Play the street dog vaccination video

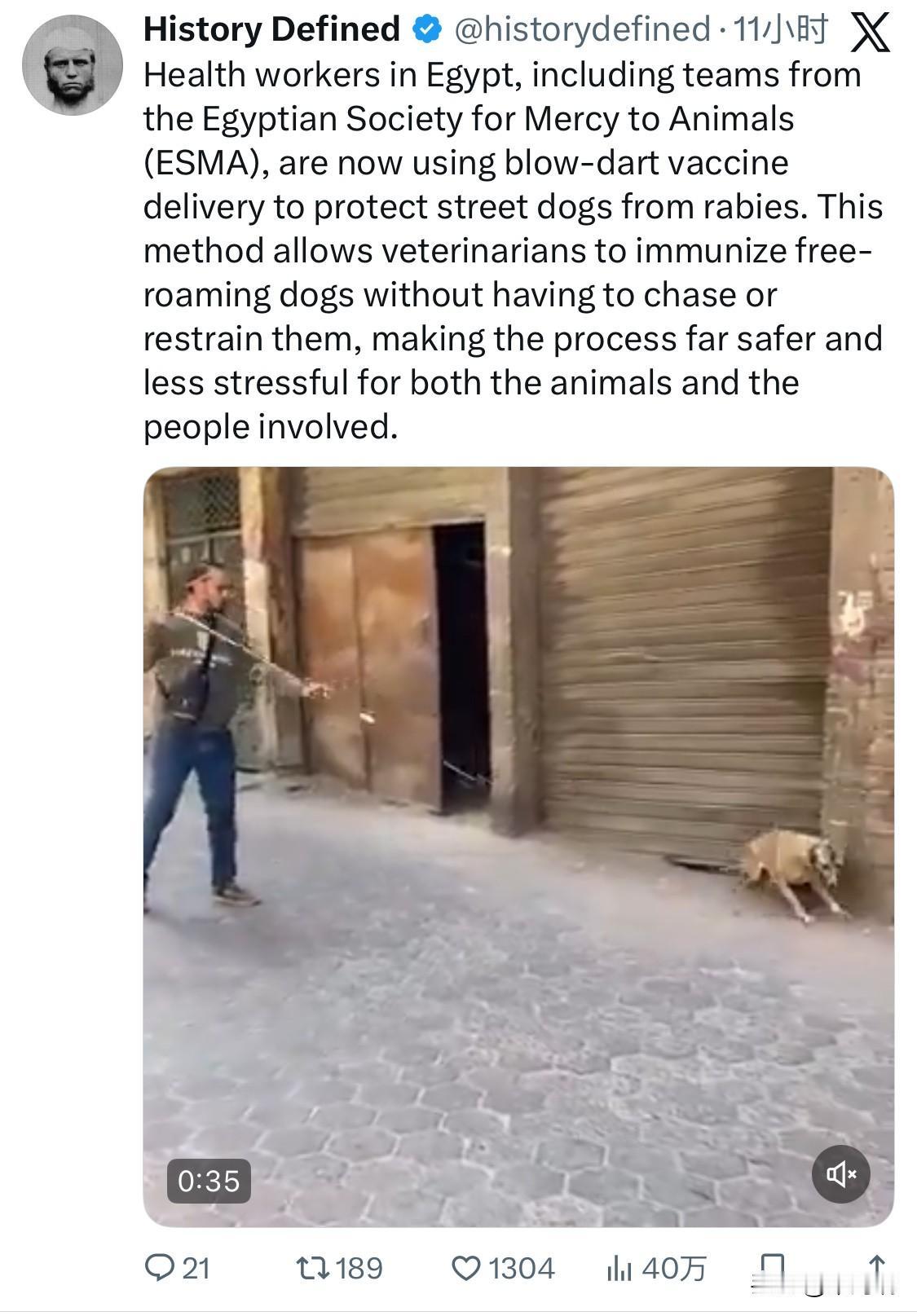pyautogui.click(x=518, y=846)
